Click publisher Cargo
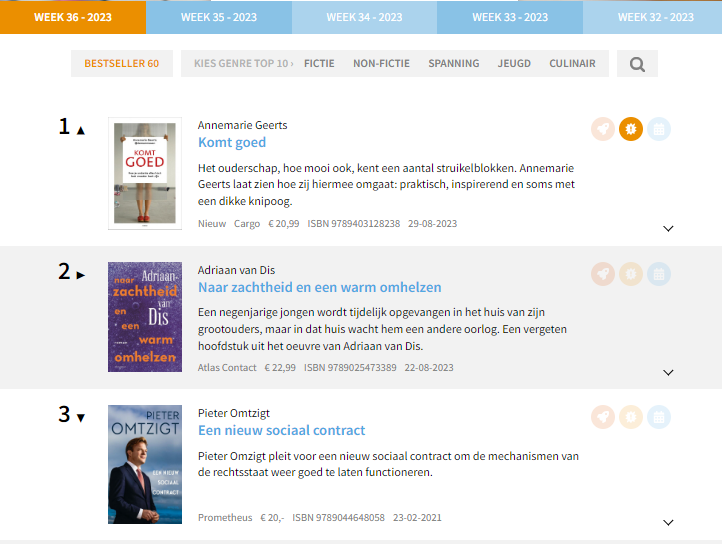 (x=247, y=224)
